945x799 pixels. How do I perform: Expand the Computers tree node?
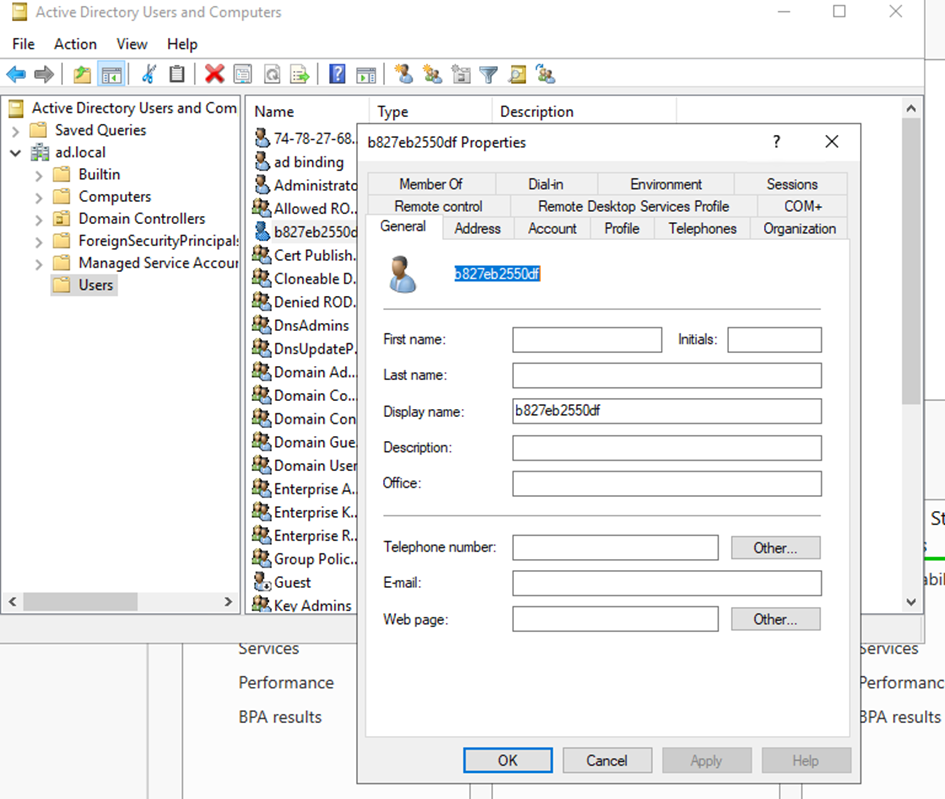38,197
